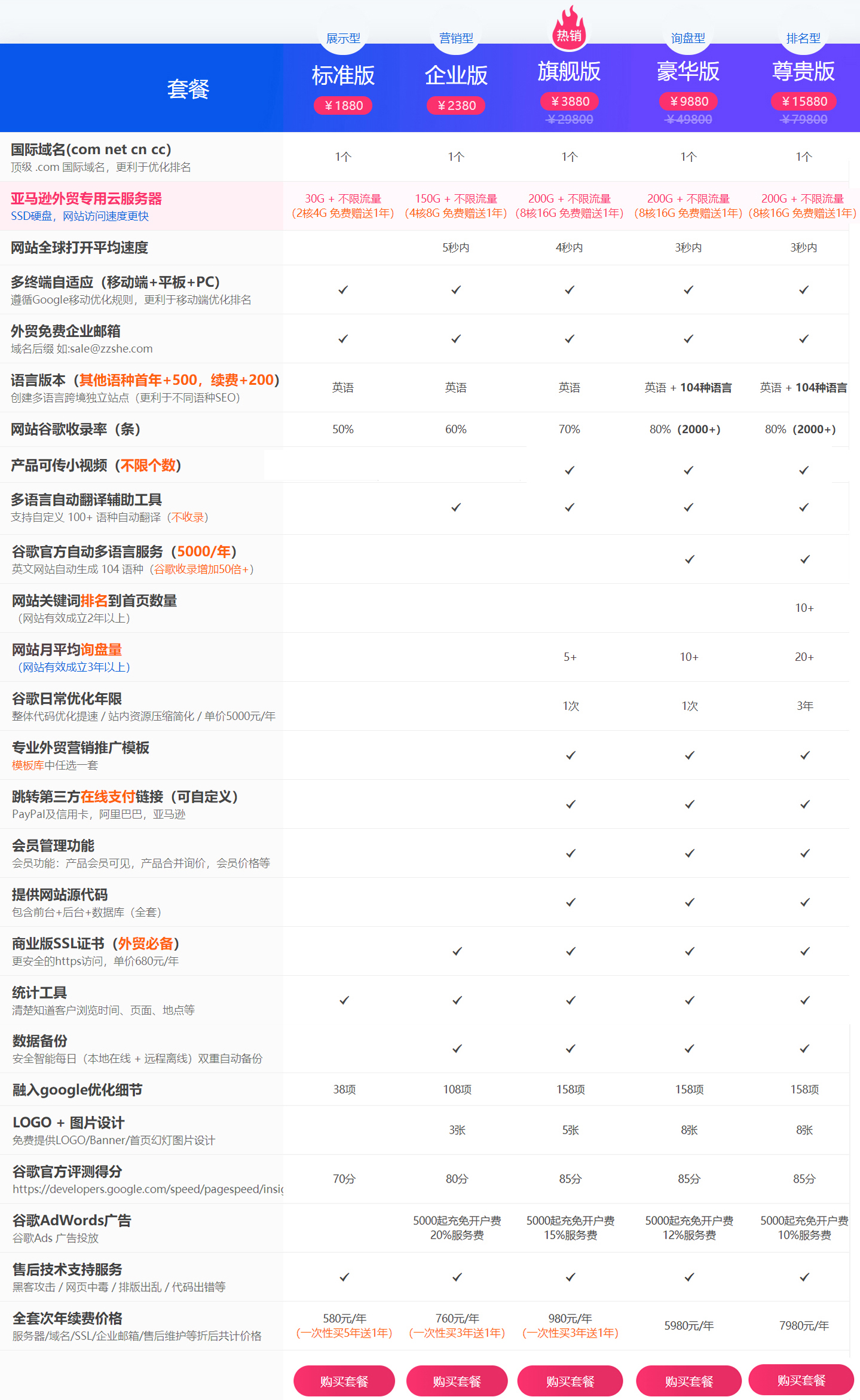Screen dimensions: 860x1400
Task: Click the ¥9880 price badge
Action: pos(688,102)
